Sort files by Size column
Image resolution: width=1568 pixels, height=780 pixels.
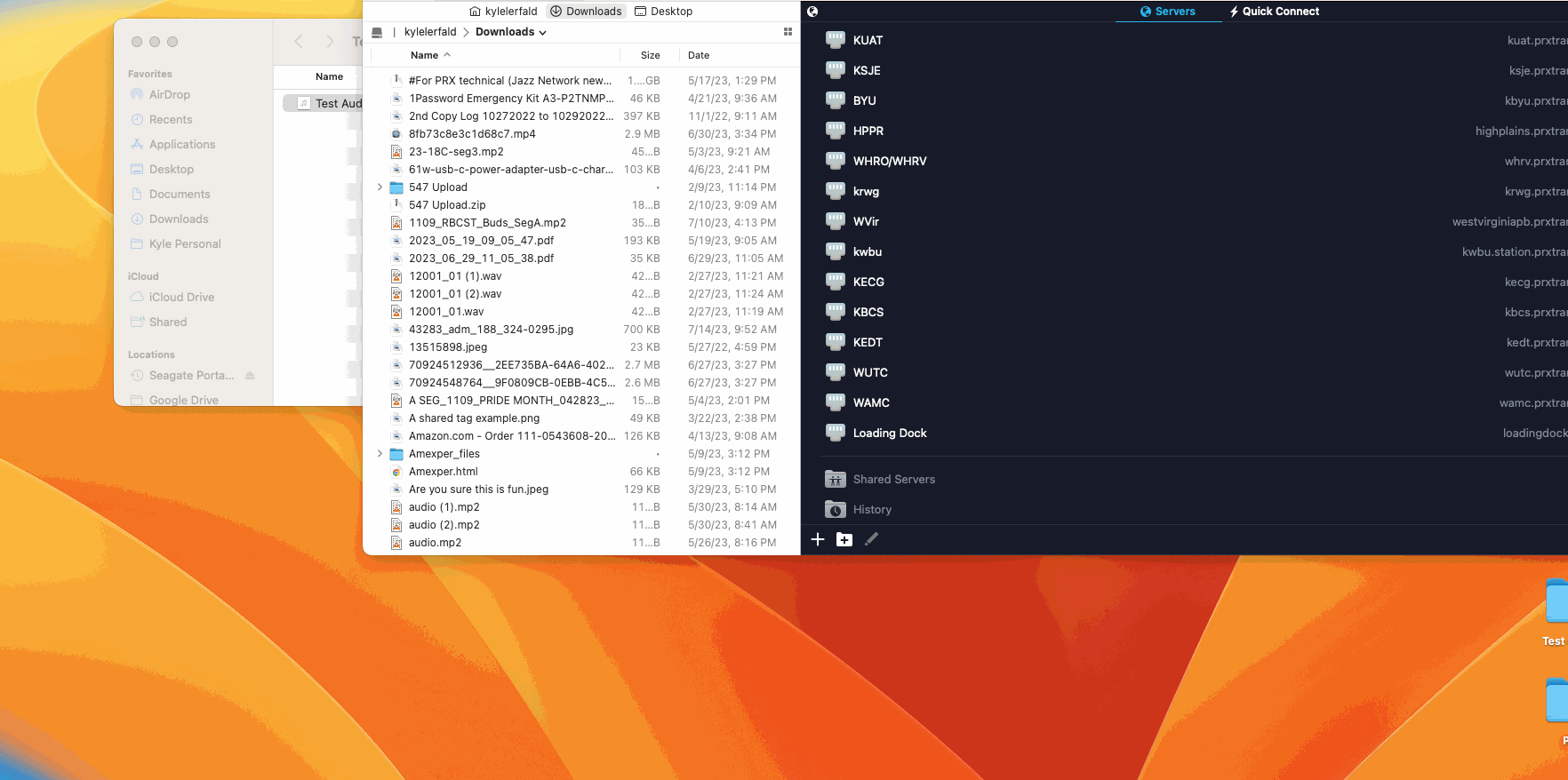651,55
